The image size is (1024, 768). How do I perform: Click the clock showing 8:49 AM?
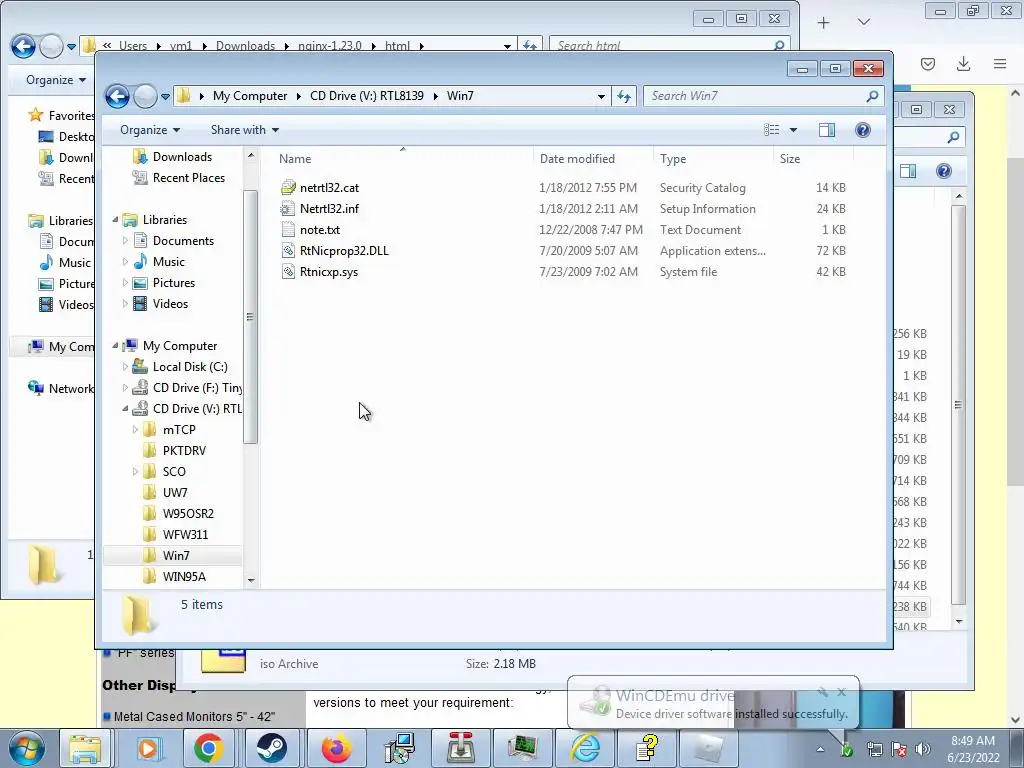tap(973, 741)
